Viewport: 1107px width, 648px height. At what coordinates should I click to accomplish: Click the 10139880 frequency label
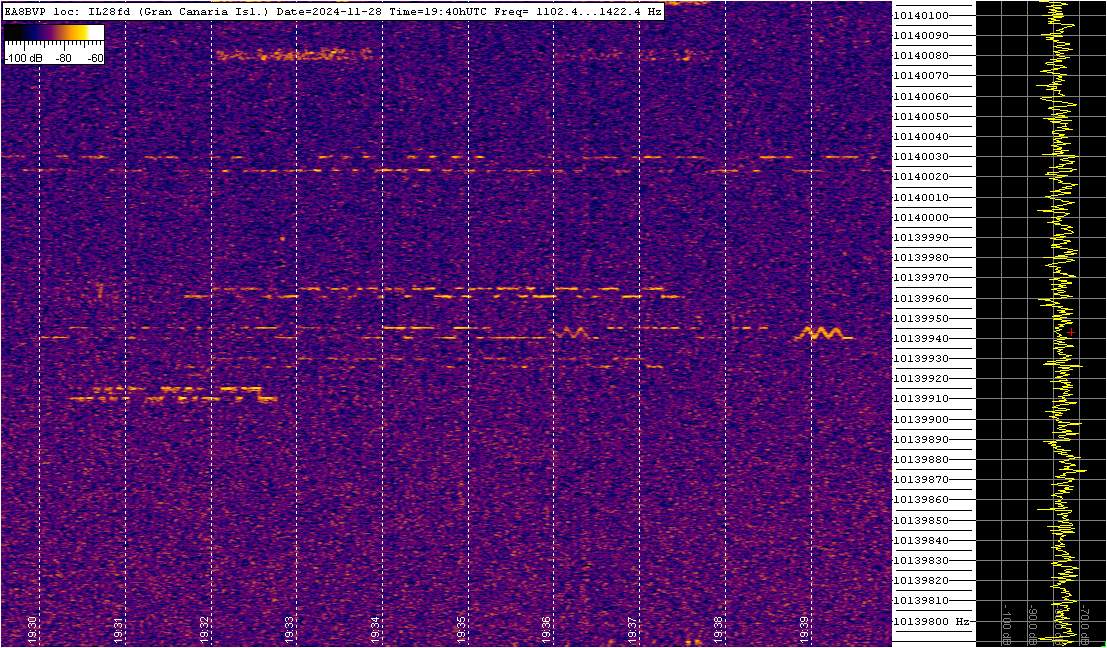(x=921, y=460)
